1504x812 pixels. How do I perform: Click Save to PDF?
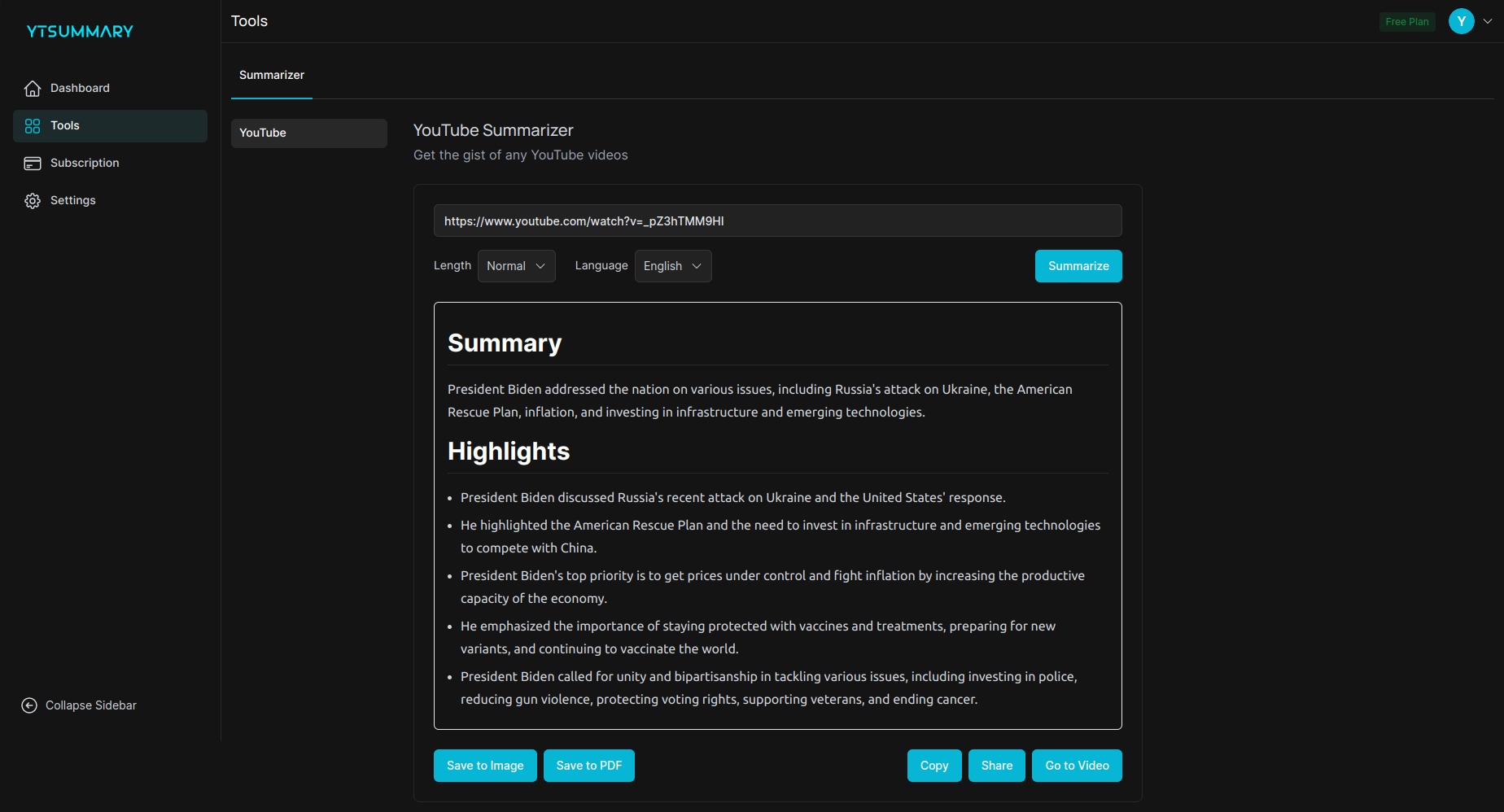click(588, 766)
